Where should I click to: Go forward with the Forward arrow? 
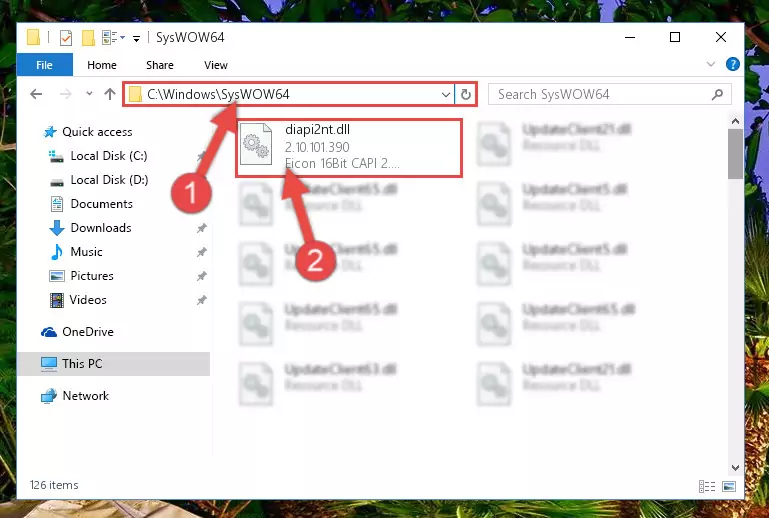click(x=65, y=94)
